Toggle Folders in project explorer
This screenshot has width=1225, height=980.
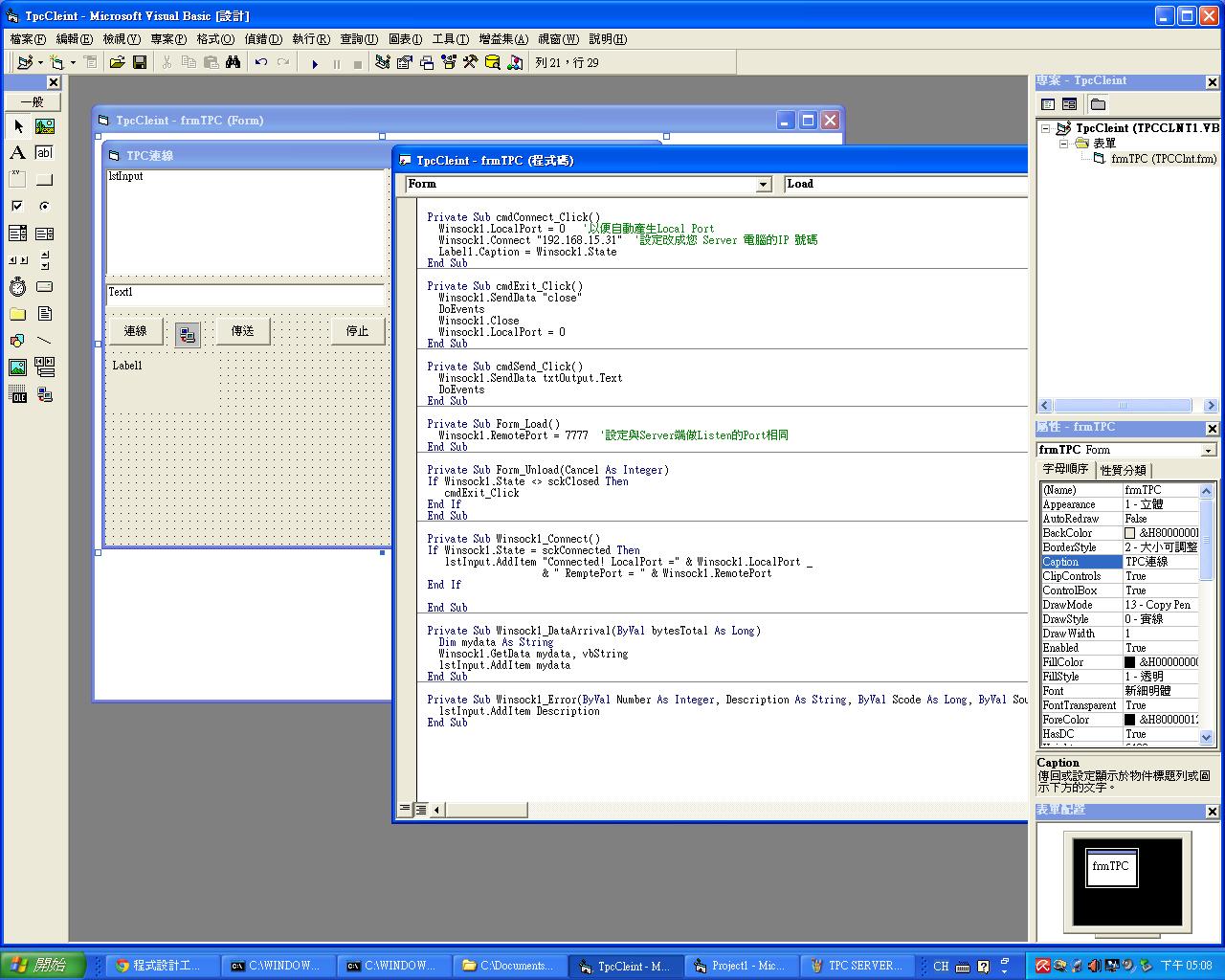(1098, 104)
